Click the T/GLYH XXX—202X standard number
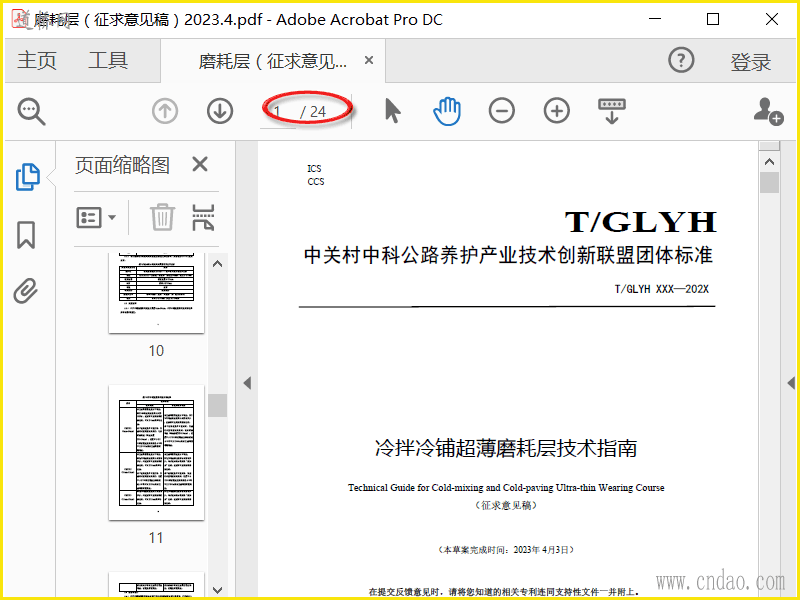The height and width of the screenshot is (600, 800). [662, 289]
